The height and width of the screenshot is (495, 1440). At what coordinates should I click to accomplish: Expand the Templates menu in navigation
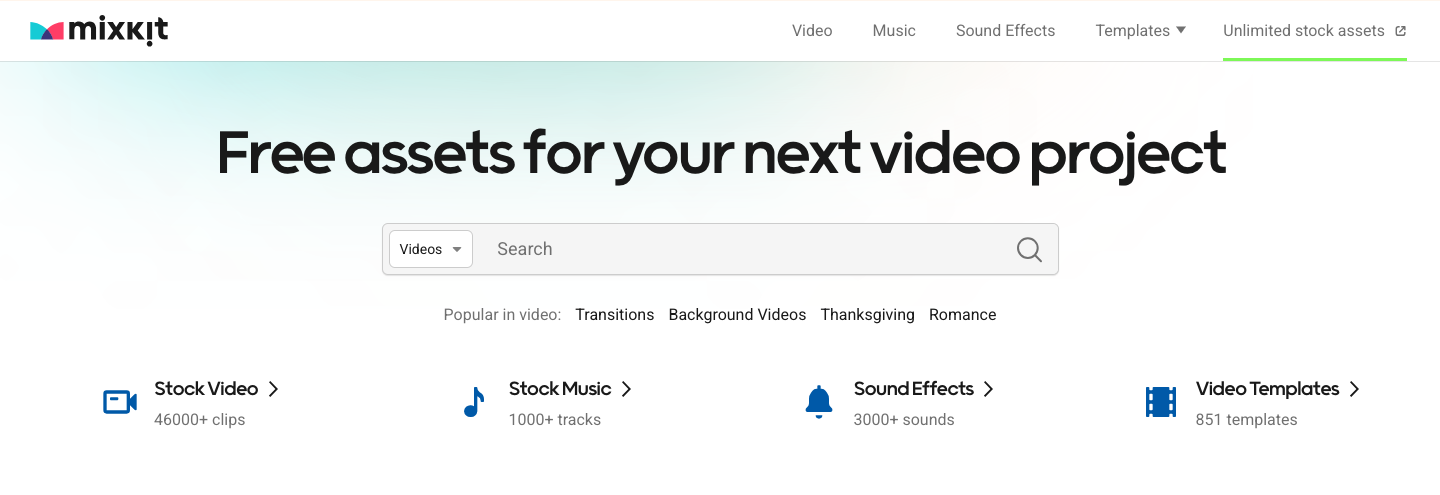tap(1140, 31)
